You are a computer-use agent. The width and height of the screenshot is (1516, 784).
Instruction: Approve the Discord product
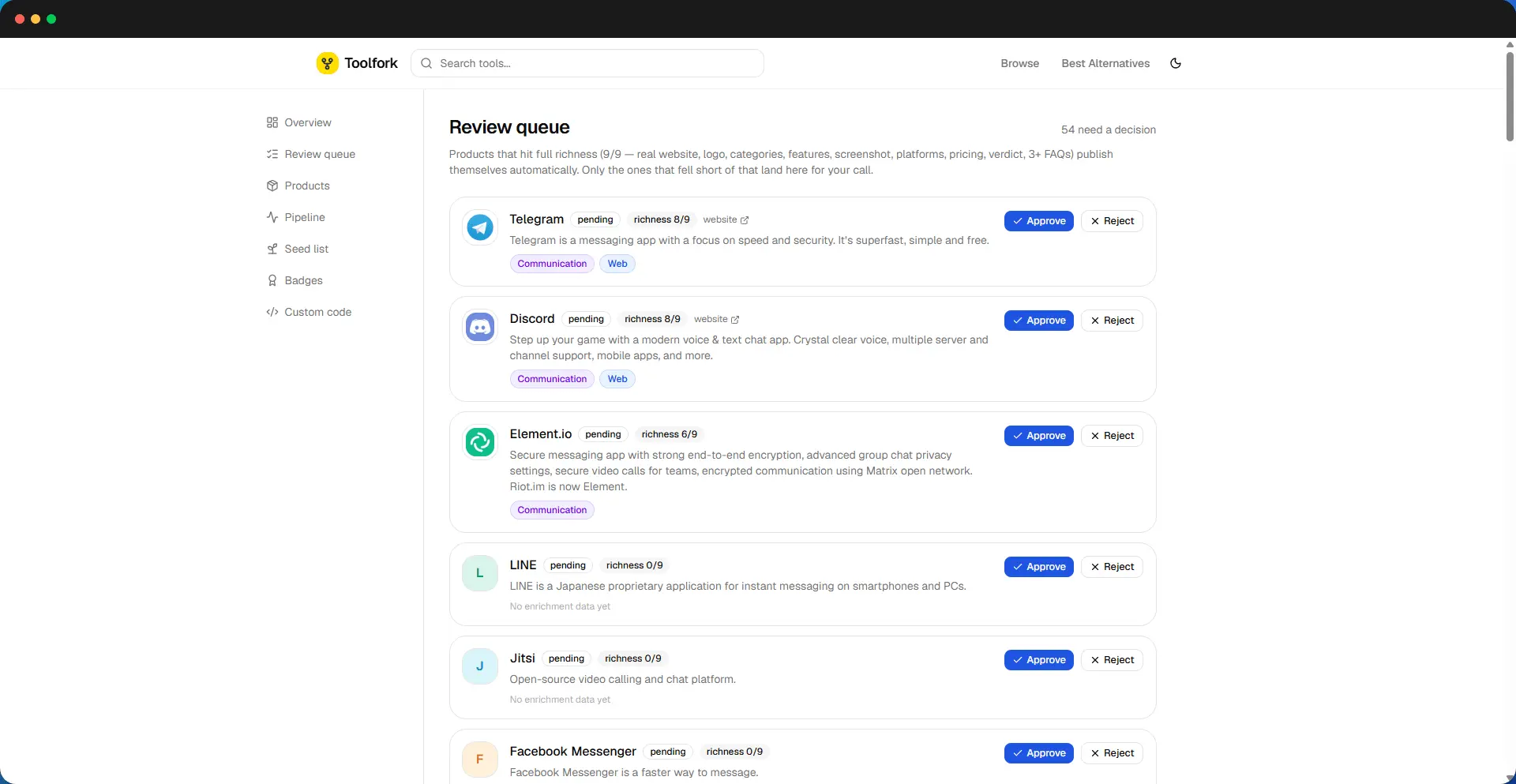pyautogui.click(x=1039, y=321)
